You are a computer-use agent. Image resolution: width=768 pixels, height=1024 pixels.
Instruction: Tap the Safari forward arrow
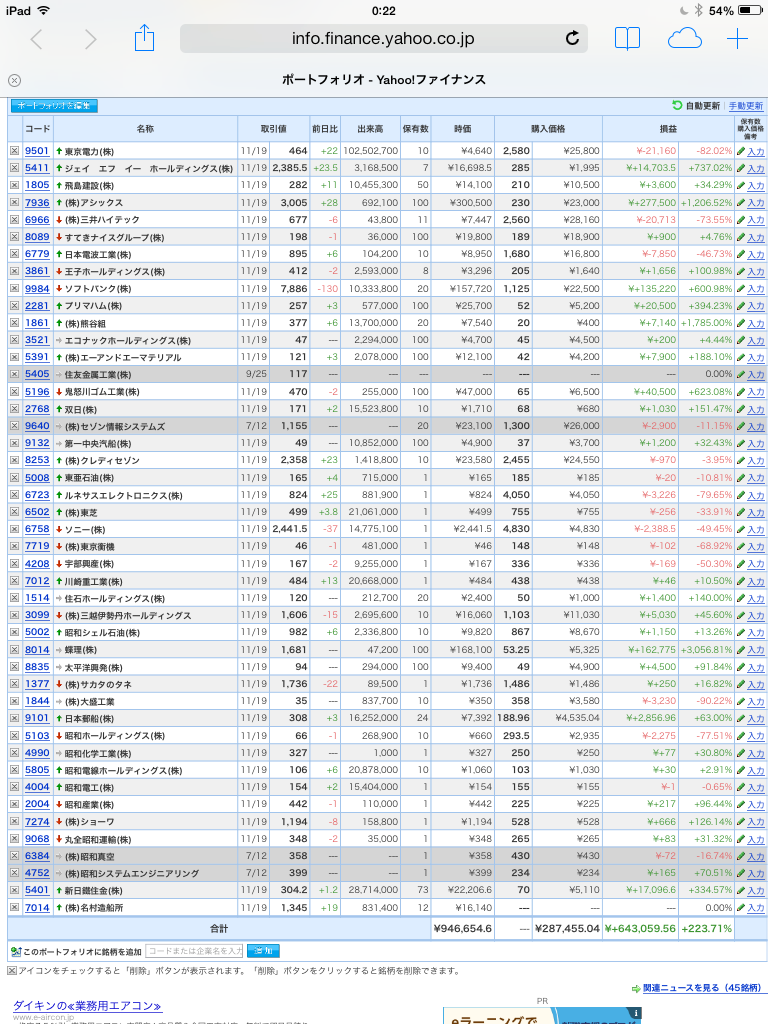click(91, 39)
